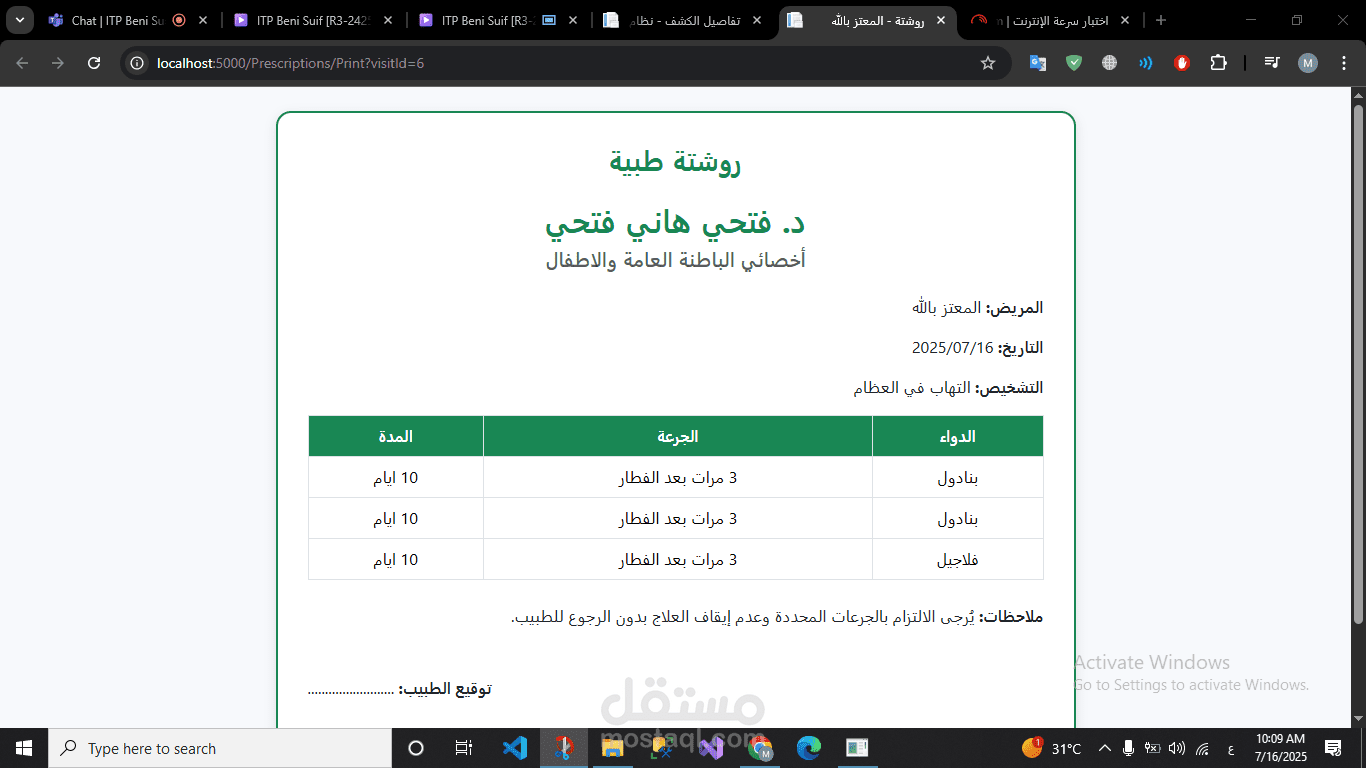The height and width of the screenshot is (768, 1366).
Task: Open the Chrome profile M avatar
Action: pyautogui.click(x=1308, y=63)
